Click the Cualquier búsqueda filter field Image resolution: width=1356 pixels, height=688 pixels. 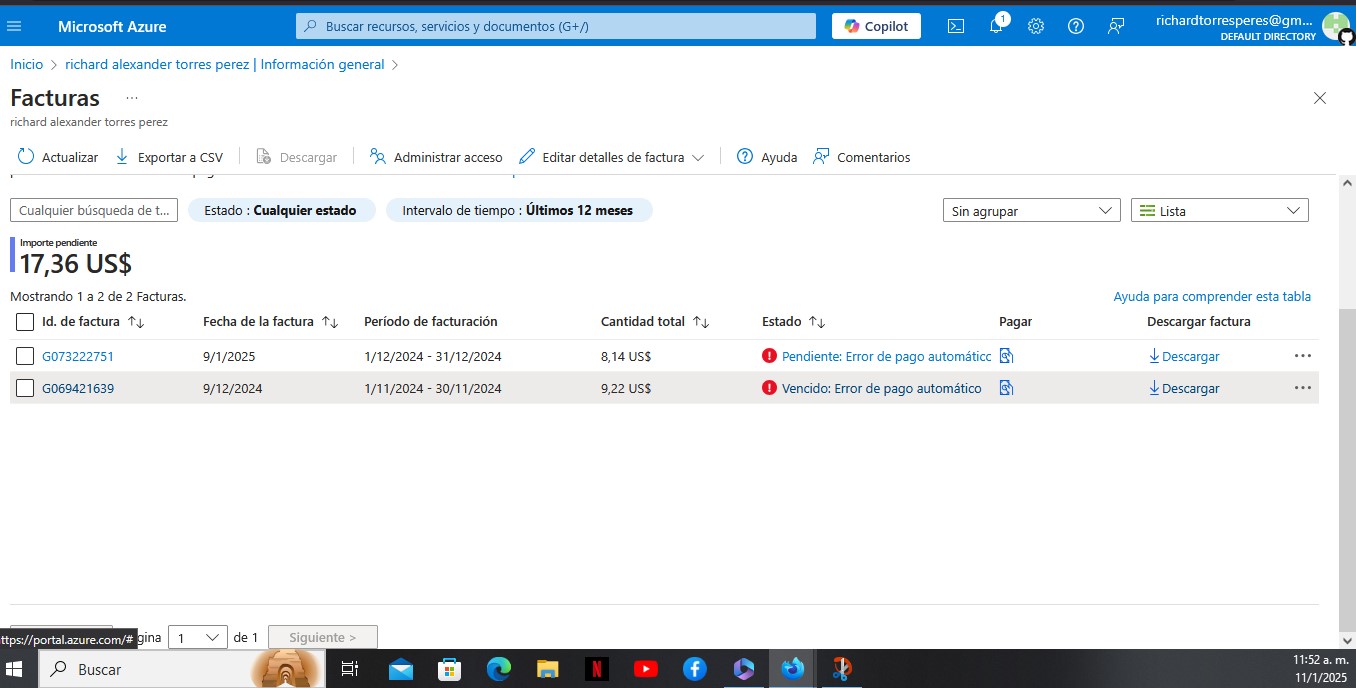[94, 210]
